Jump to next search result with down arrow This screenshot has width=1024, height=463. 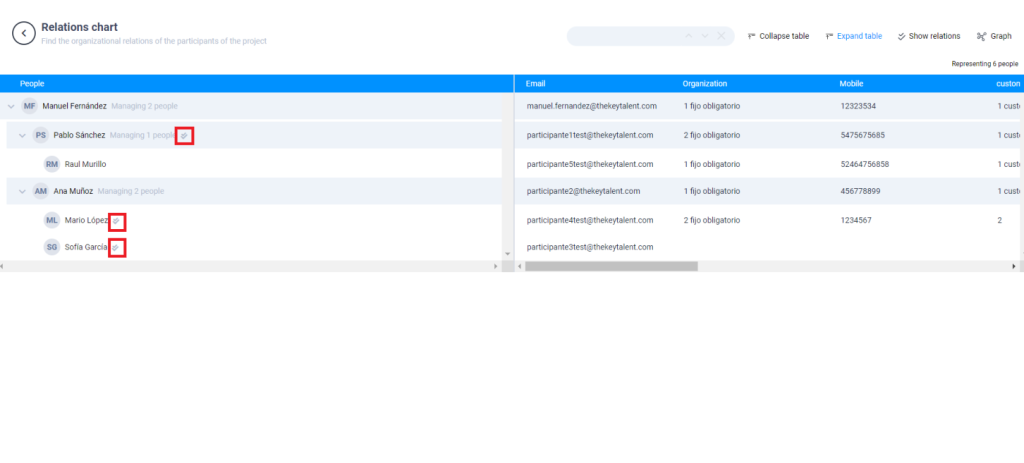tap(705, 36)
